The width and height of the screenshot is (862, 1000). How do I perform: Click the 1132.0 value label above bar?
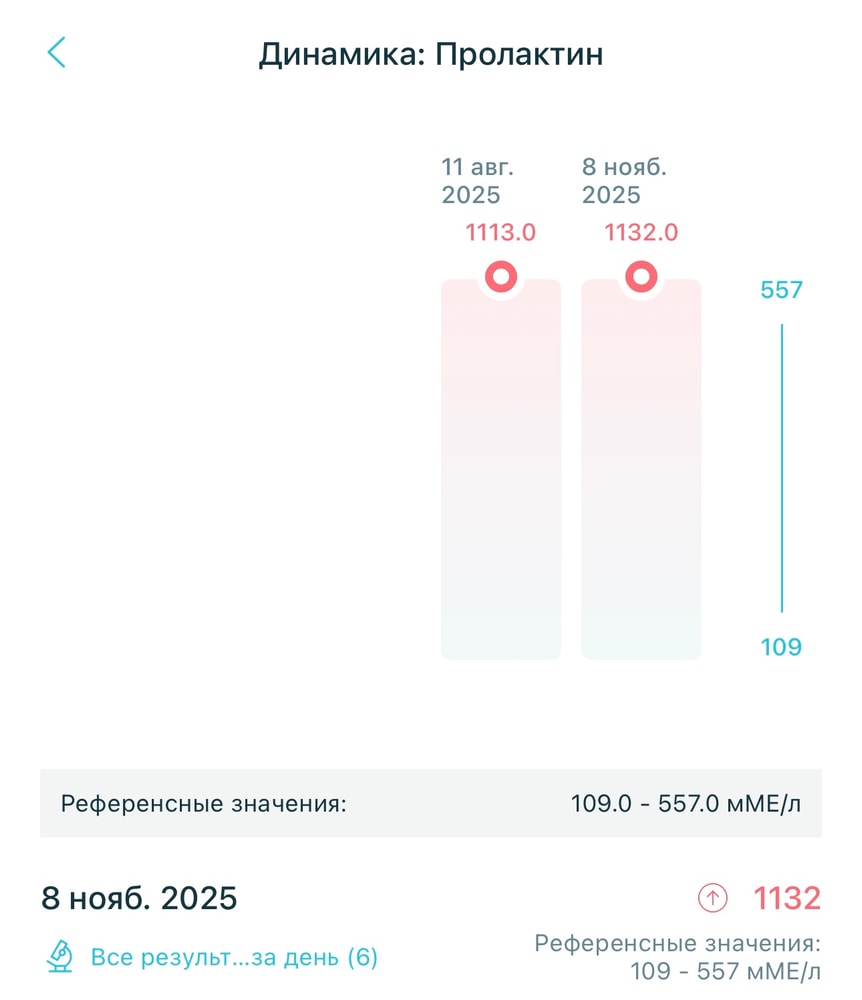tap(641, 233)
